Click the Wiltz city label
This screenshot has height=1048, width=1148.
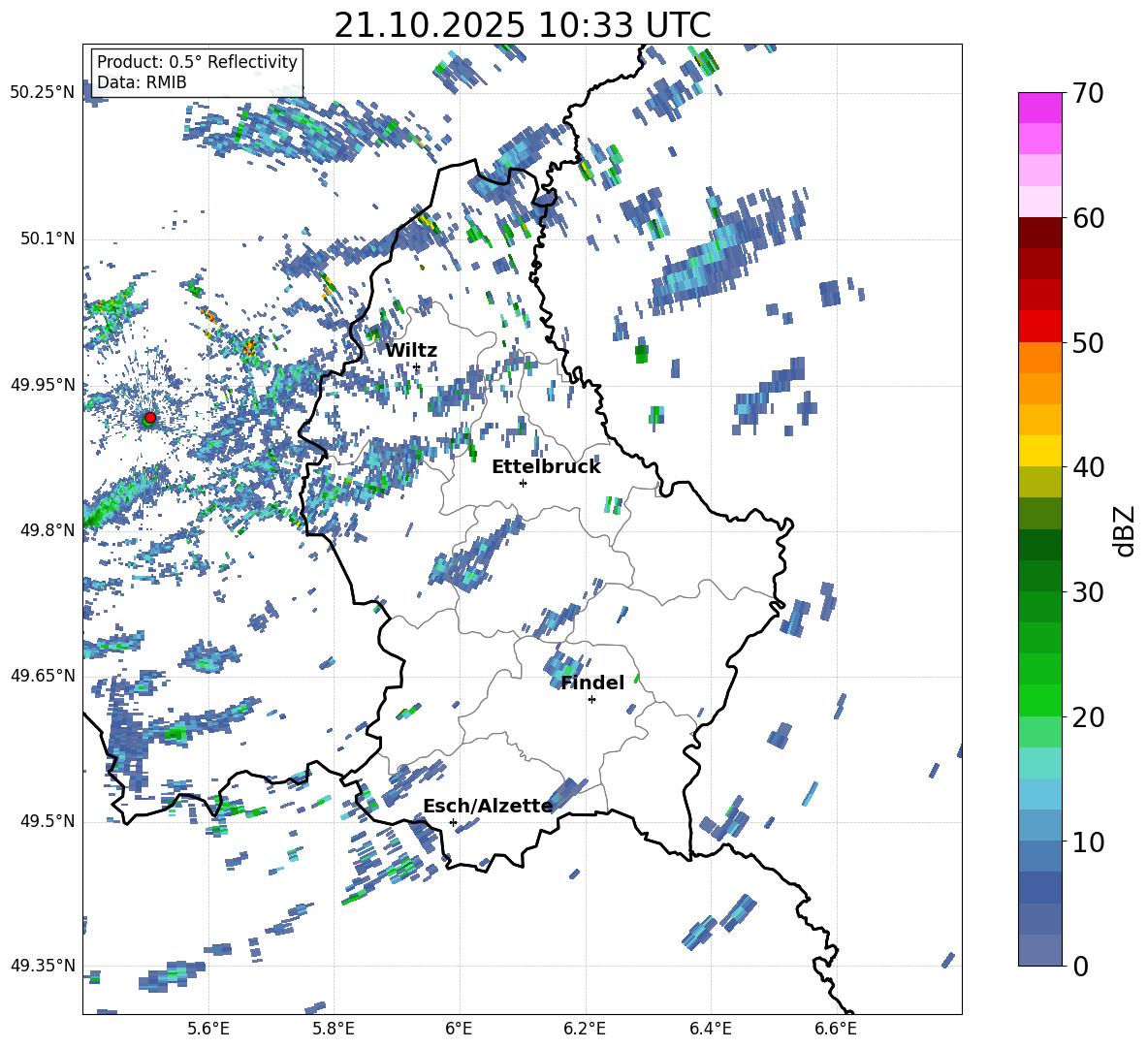coord(411,351)
